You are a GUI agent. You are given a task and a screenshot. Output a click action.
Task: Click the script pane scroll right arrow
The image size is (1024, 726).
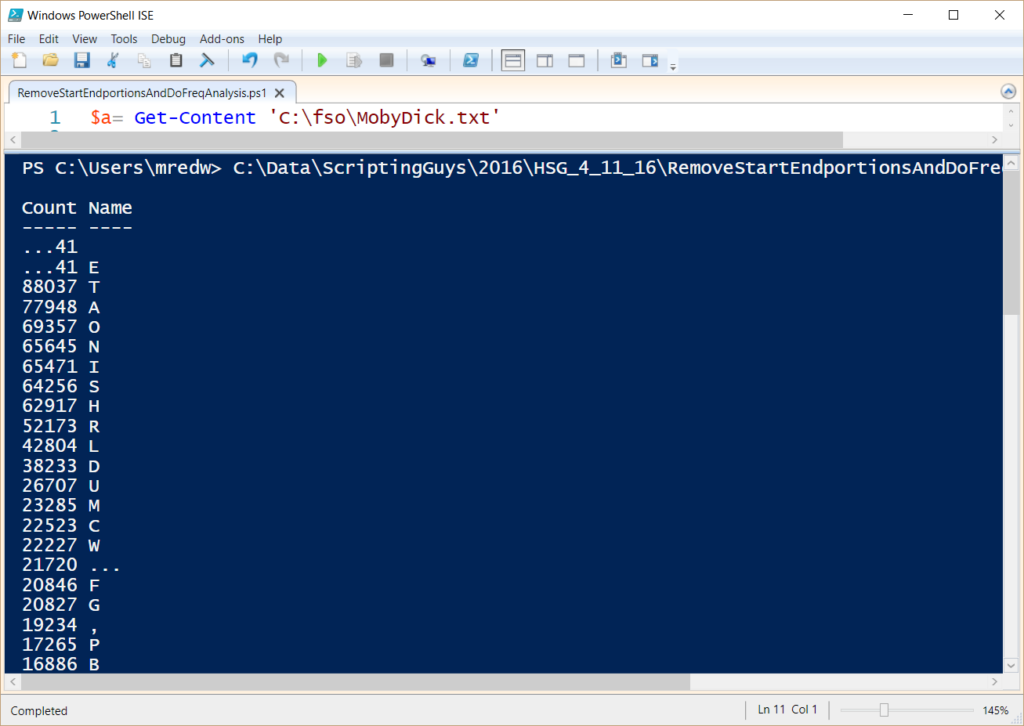click(995, 140)
